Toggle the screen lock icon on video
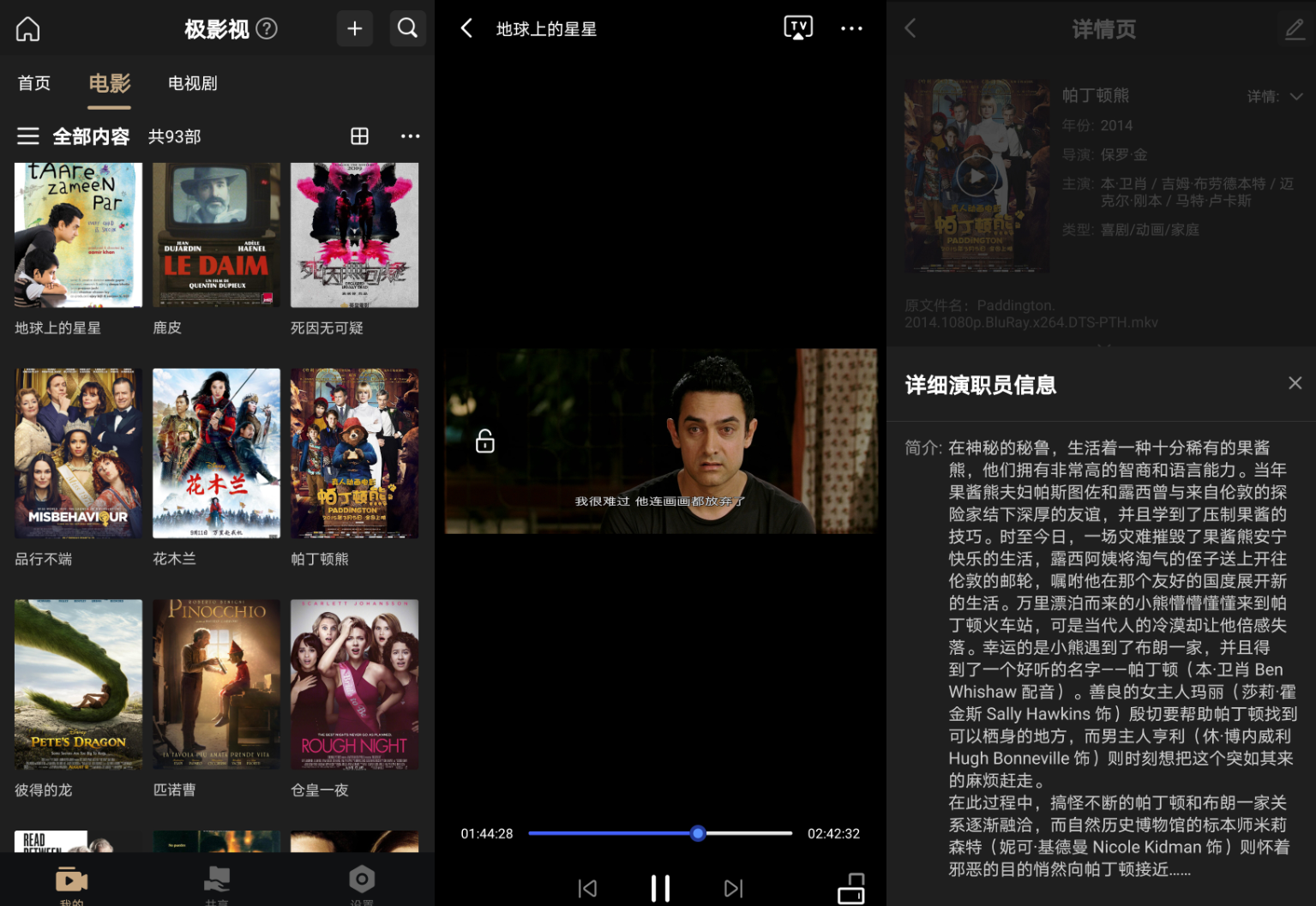This screenshot has width=1316, height=906. pyautogui.click(x=485, y=441)
